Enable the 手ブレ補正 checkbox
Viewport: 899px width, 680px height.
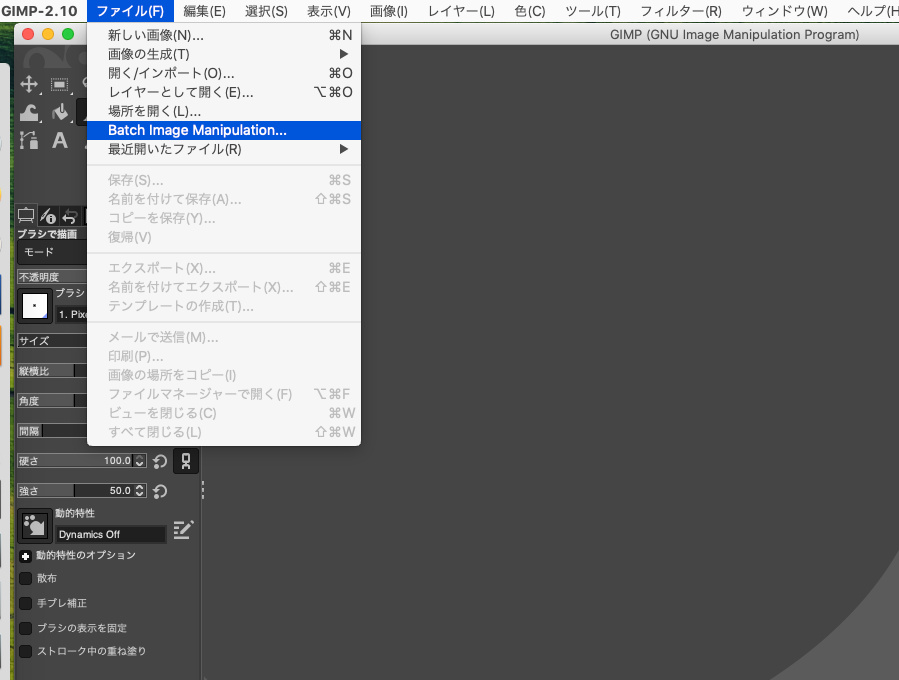point(25,603)
